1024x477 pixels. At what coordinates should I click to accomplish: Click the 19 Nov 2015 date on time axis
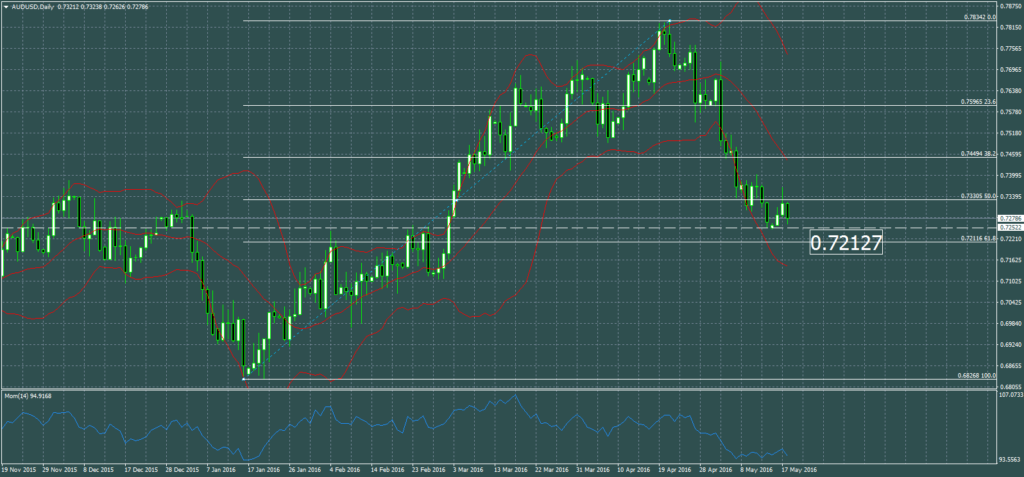click(x=19, y=468)
